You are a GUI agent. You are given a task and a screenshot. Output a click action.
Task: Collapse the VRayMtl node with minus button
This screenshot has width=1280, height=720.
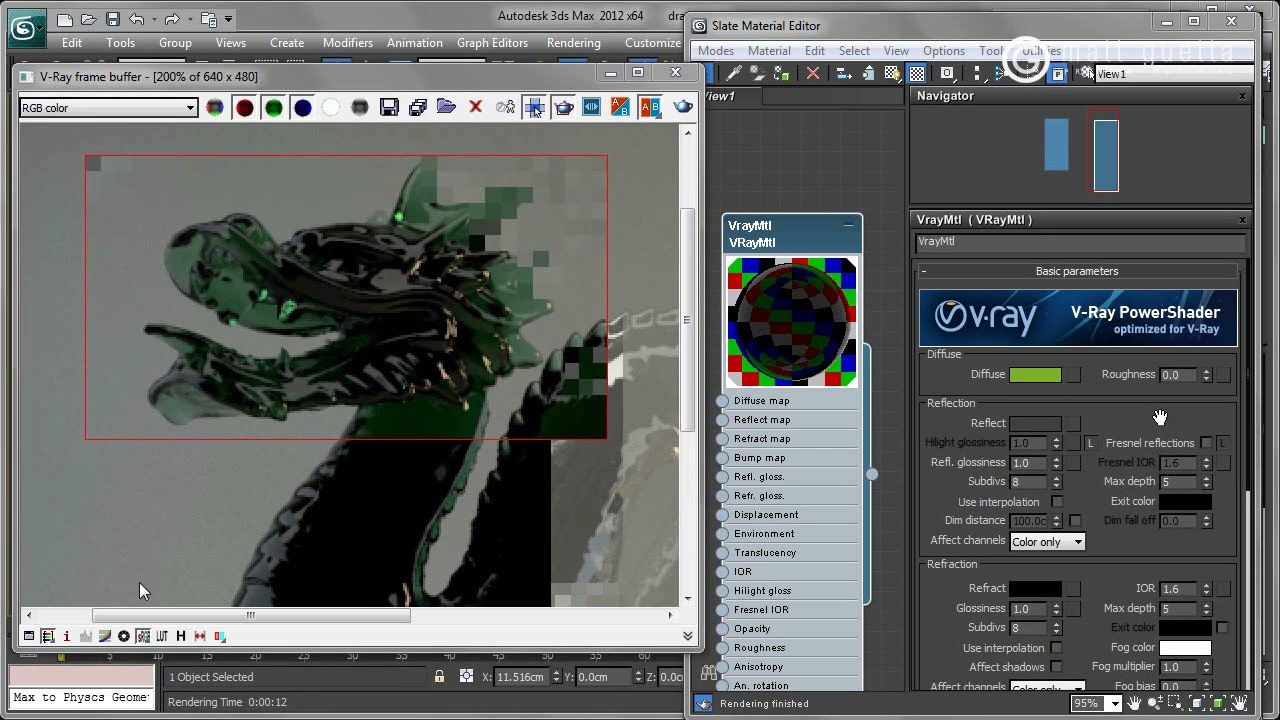[848, 225]
